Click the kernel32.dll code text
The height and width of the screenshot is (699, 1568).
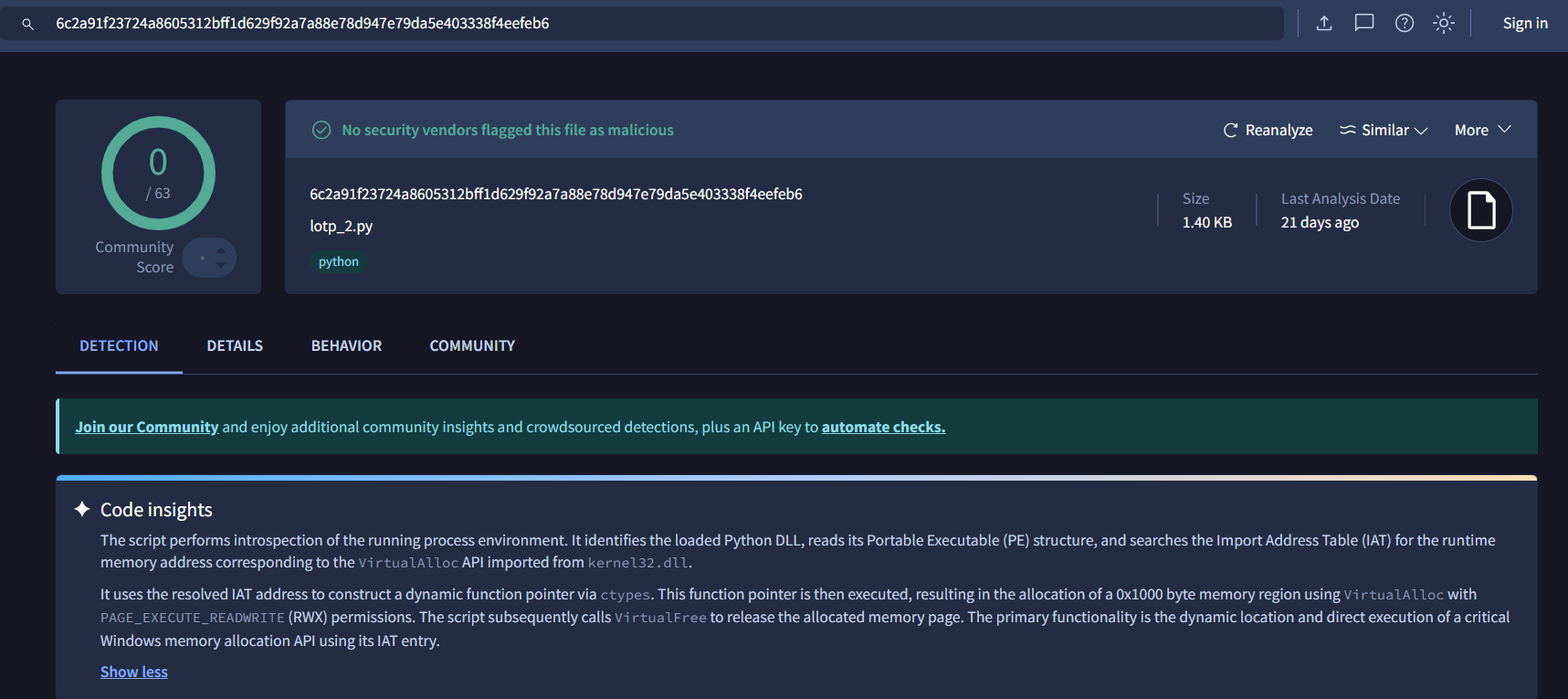tap(637, 563)
